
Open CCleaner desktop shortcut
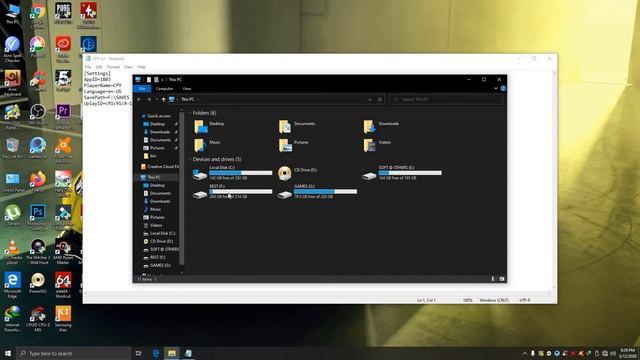point(38,81)
